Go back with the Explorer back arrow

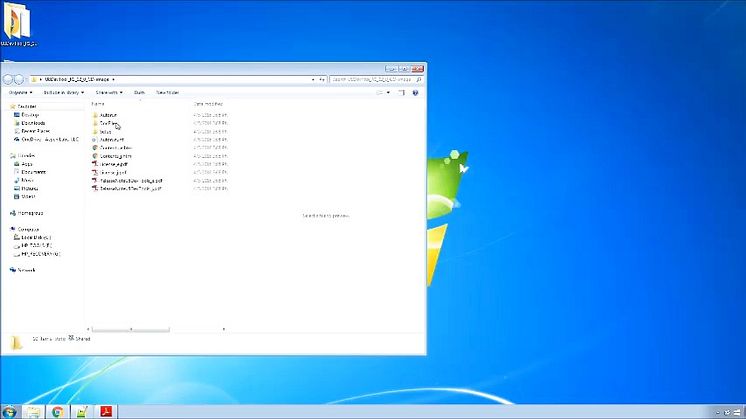(x=8, y=79)
